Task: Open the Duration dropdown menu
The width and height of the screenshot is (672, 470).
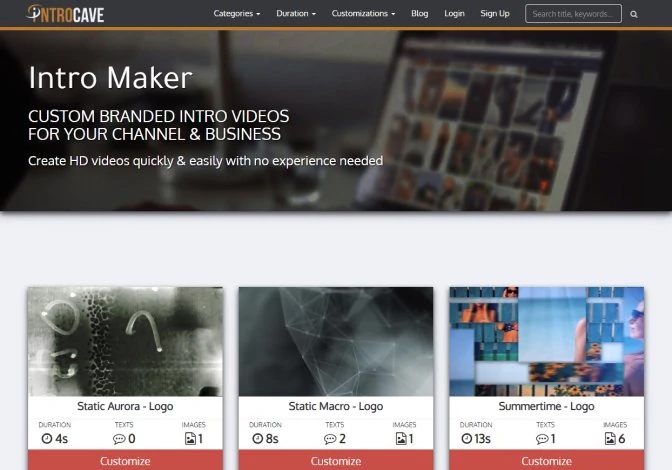Action: pos(296,14)
